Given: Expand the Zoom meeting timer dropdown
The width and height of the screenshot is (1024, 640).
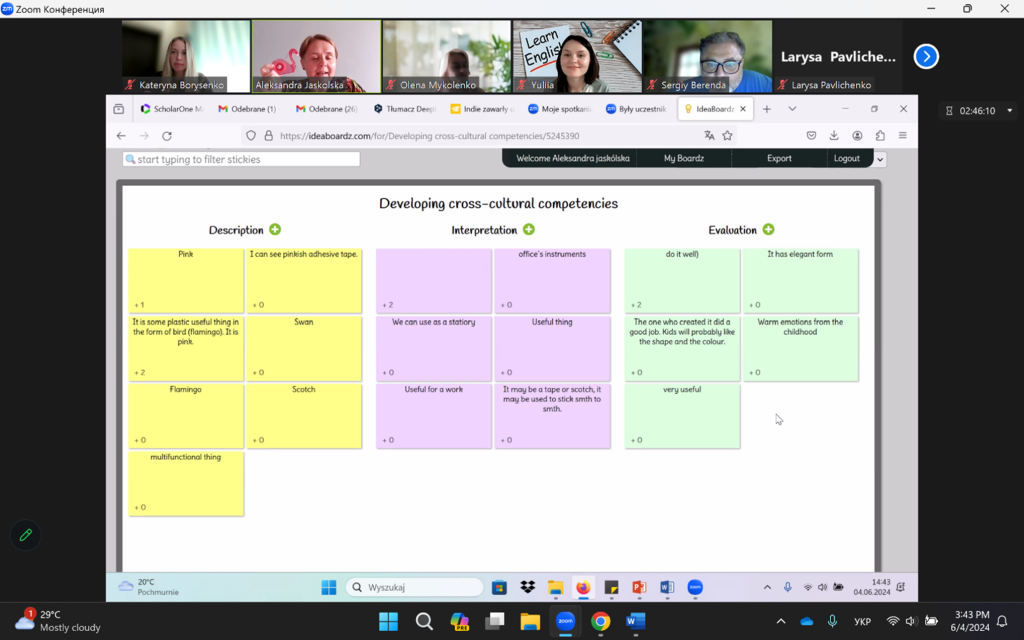Looking at the screenshot, I should click(x=1009, y=111).
